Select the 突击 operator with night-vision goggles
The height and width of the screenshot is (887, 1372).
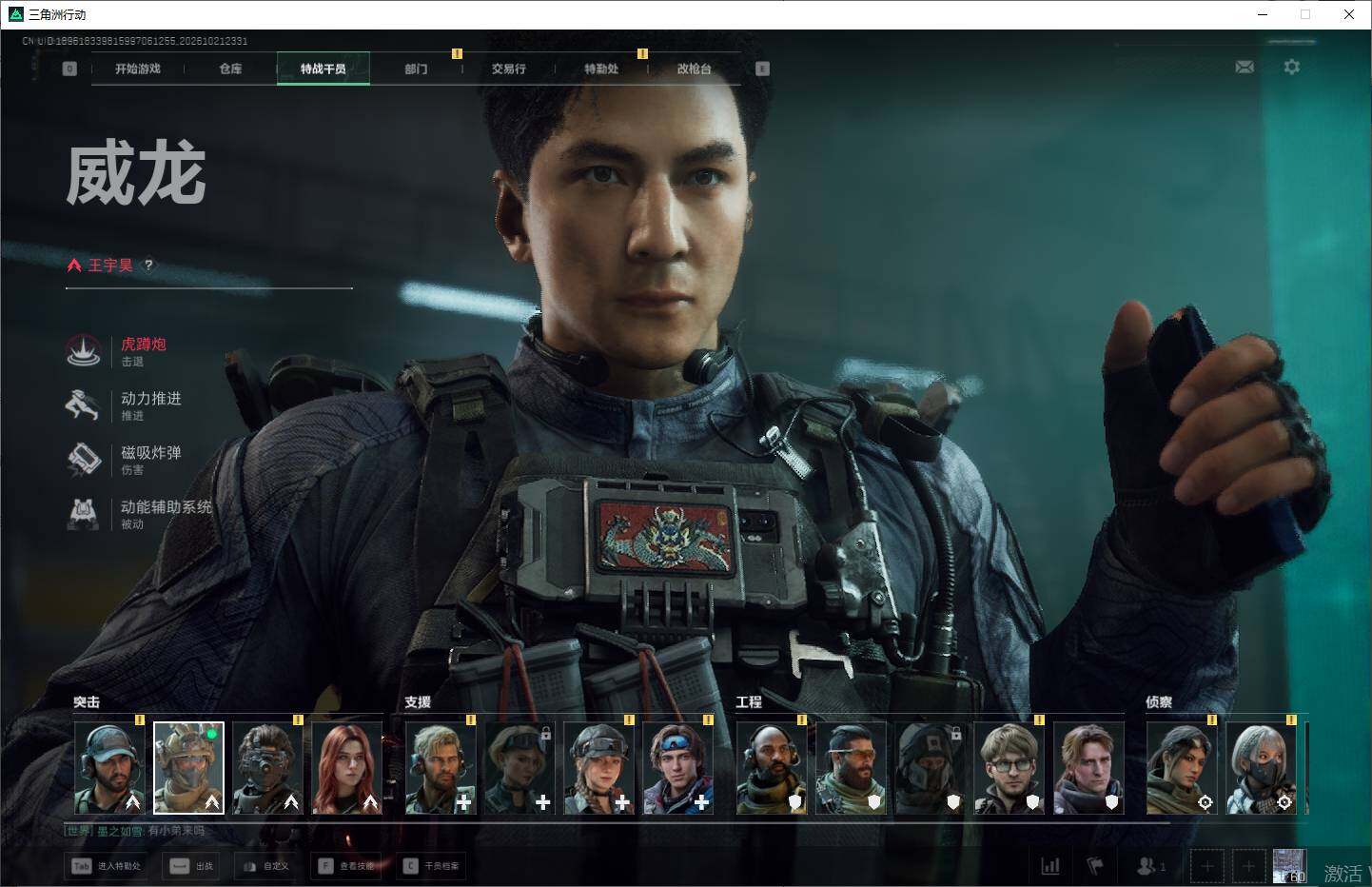click(x=267, y=768)
